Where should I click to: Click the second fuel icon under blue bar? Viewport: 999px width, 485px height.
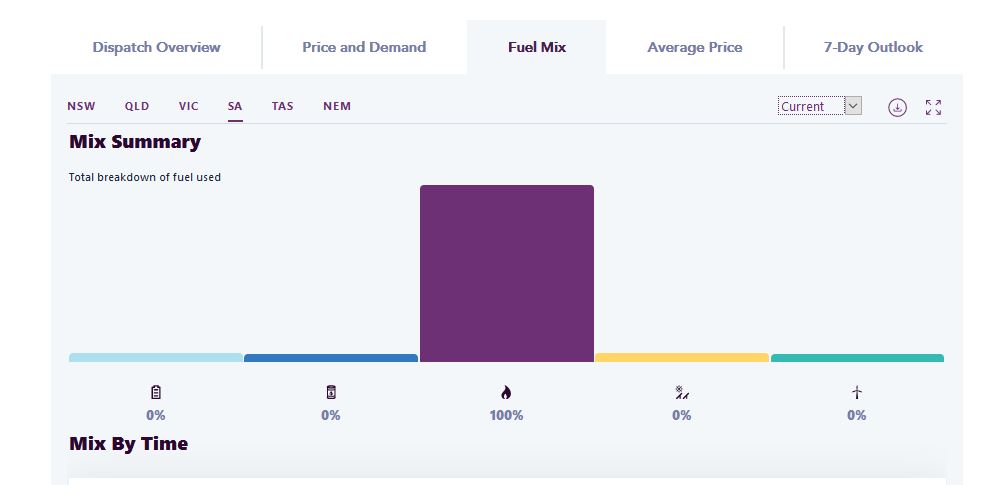click(x=331, y=392)
